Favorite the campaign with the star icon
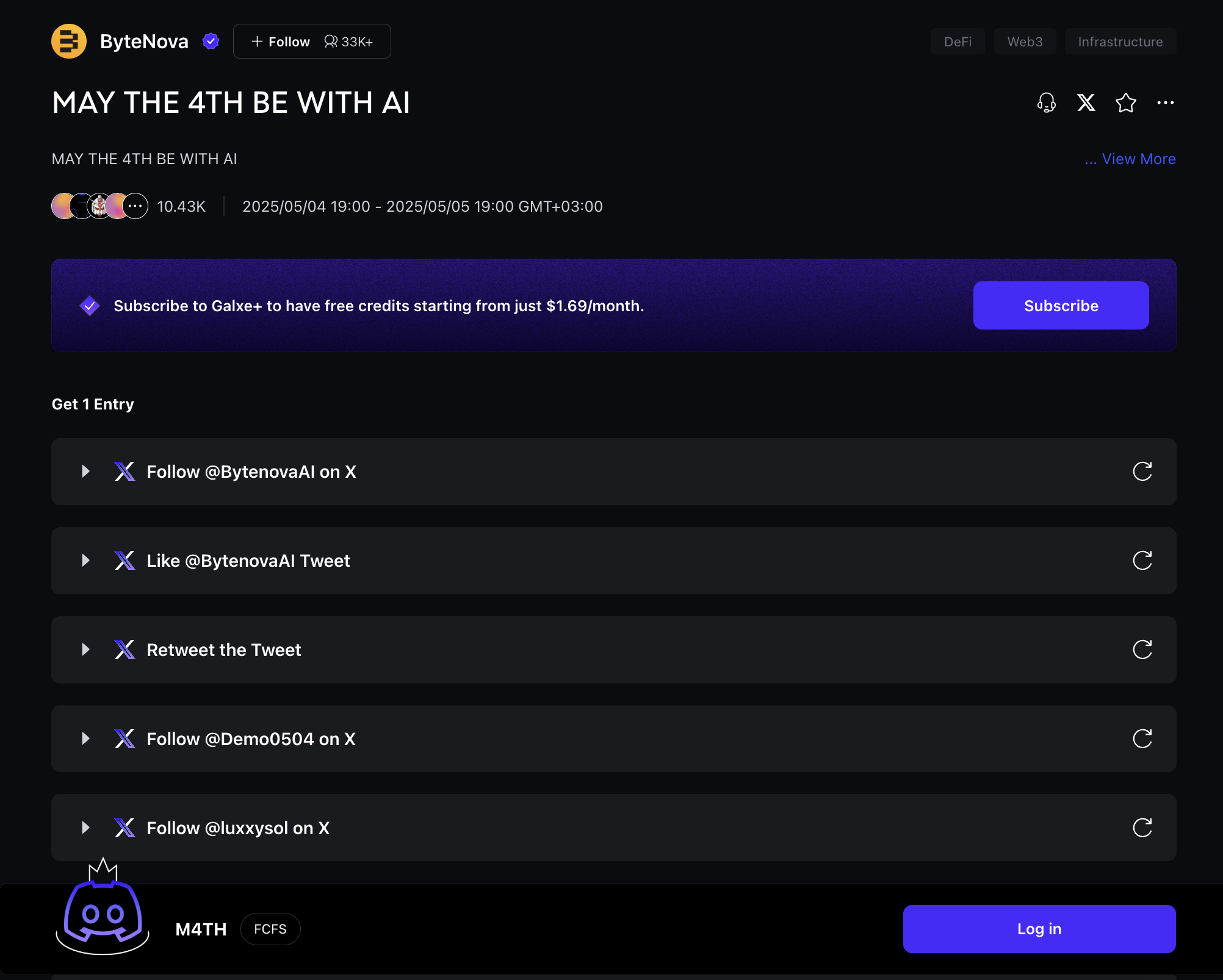The image size is (1223, 980). click(1125, 103)
